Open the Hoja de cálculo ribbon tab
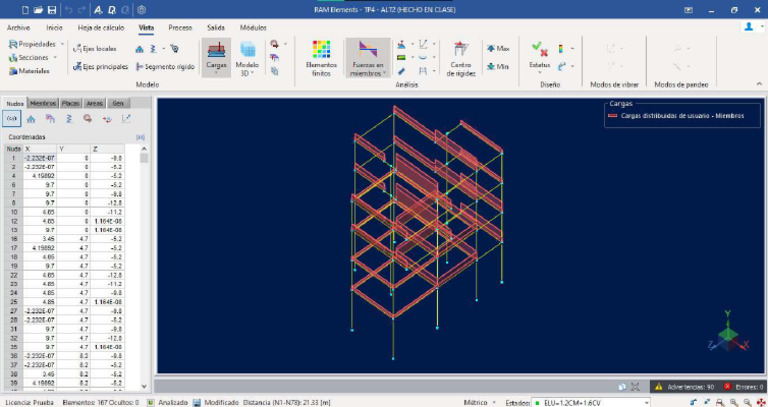Image resolution: width=768 pixels, height=407 pixels. pyautogui.click(x=101, y=28)
